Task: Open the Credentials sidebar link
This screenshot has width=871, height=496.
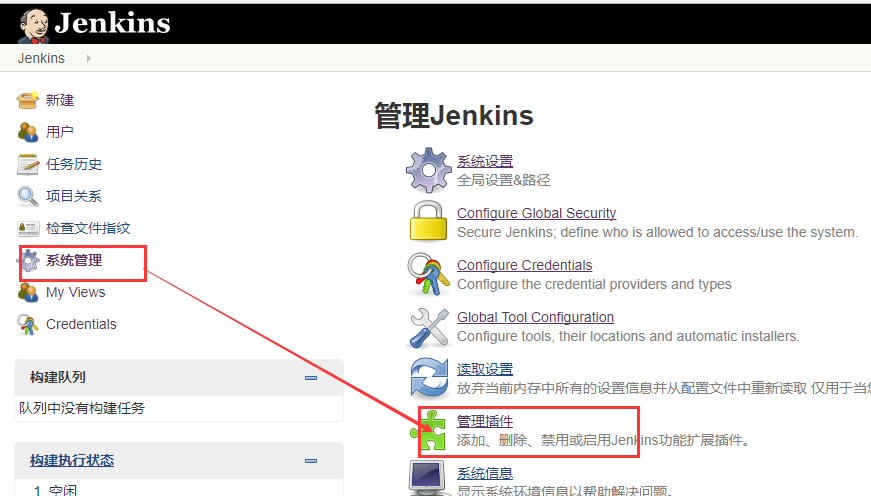Action: pos(81,324)
